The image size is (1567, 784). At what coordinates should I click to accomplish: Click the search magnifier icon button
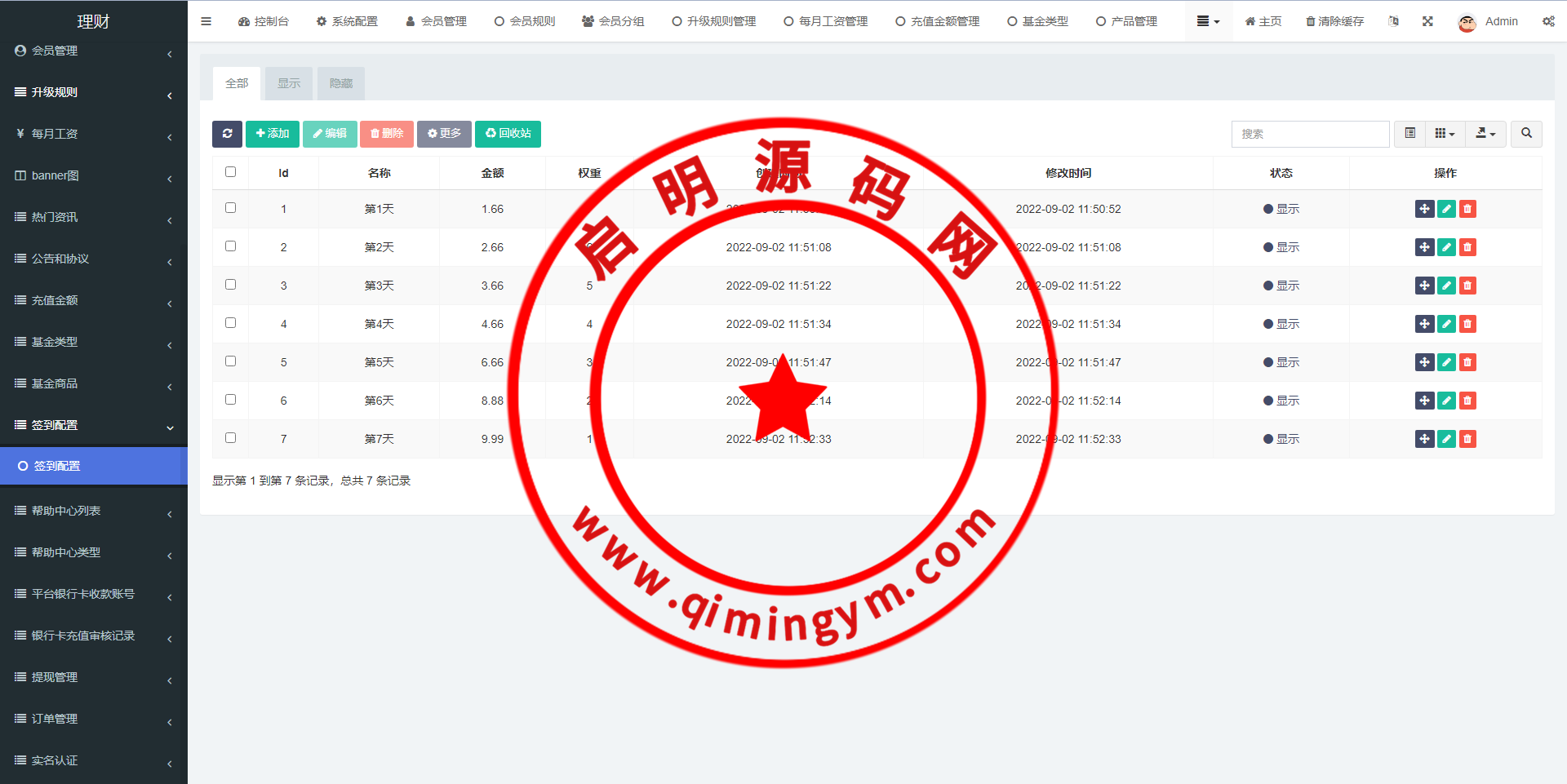(1526, 134)
